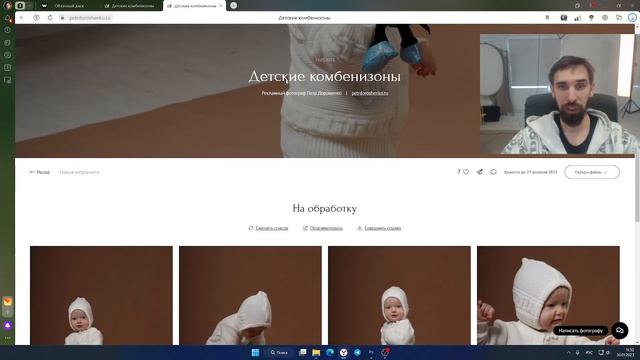Open the second photo of baby bending over
This screenshot has width=640, height=360.
(250, 296)
